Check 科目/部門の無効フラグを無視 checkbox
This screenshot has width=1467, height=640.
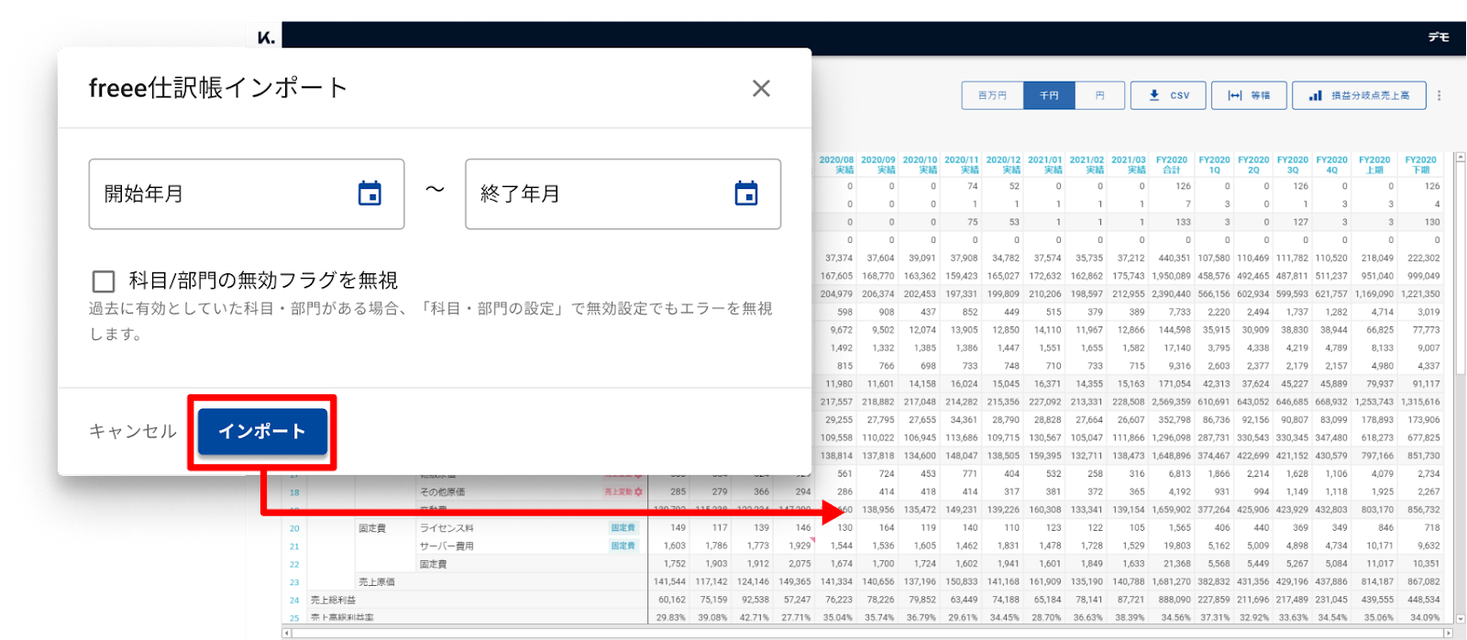[x=103, y=281]
